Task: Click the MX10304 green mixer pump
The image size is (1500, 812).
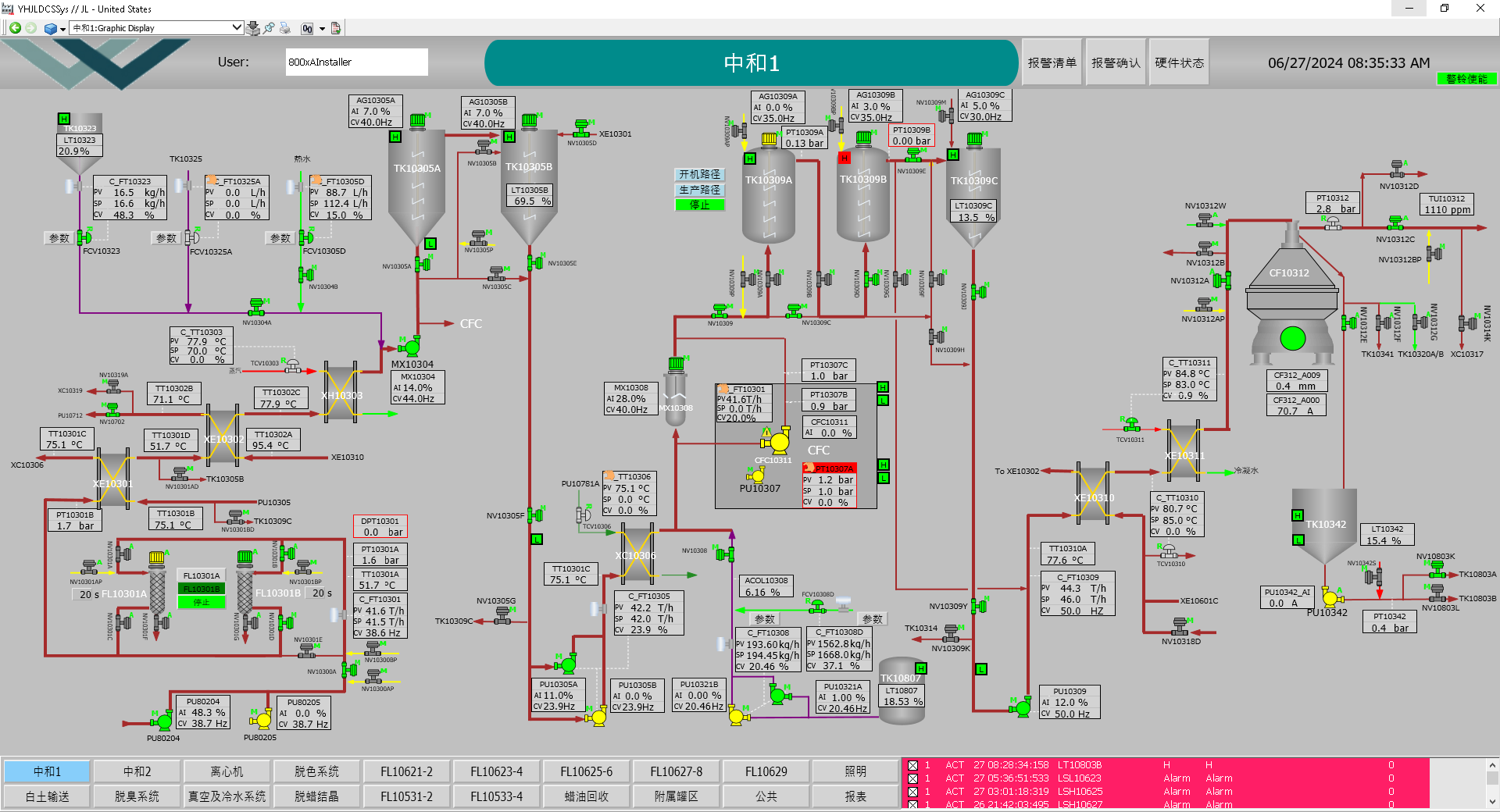Action: [x=411, y=346]
